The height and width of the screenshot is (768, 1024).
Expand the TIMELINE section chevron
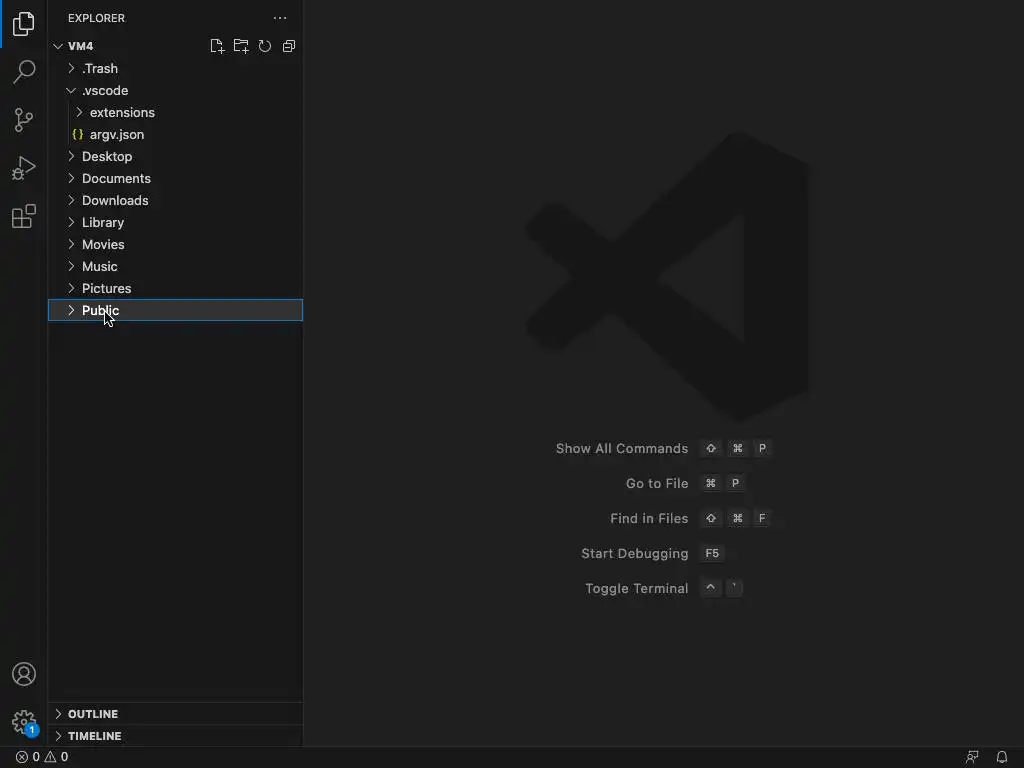click(x=58, y=736)
